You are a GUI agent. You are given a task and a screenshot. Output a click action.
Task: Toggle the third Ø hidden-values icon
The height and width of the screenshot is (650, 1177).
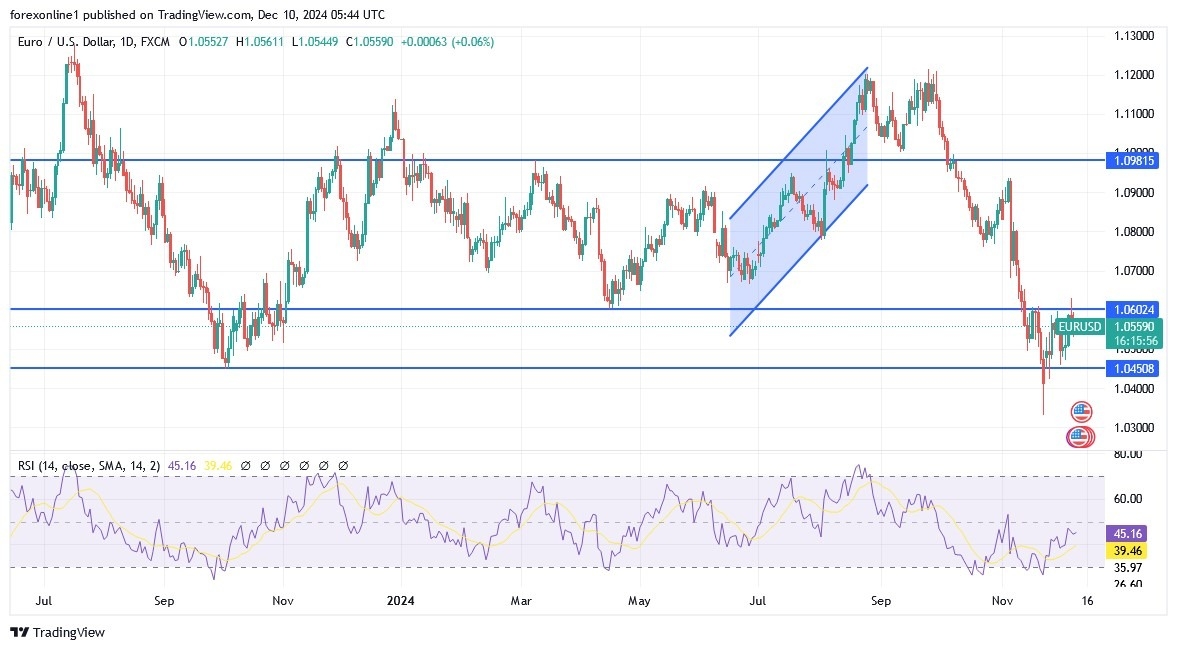coord(284,464)
